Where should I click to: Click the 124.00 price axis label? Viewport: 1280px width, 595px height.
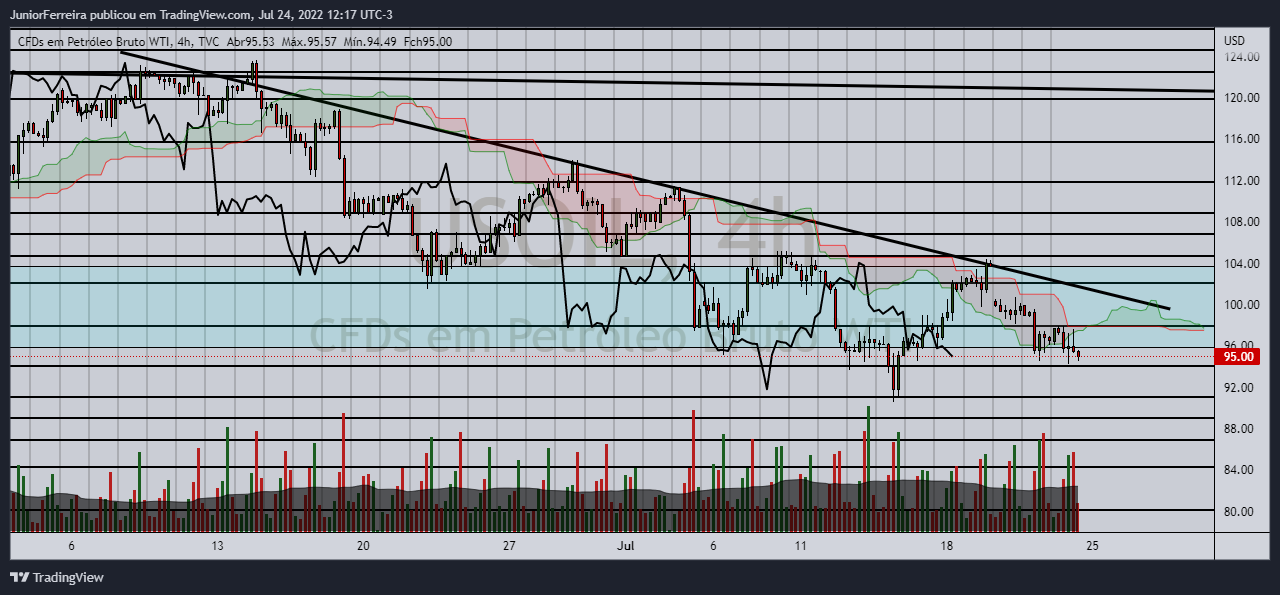coord(1240,57)
